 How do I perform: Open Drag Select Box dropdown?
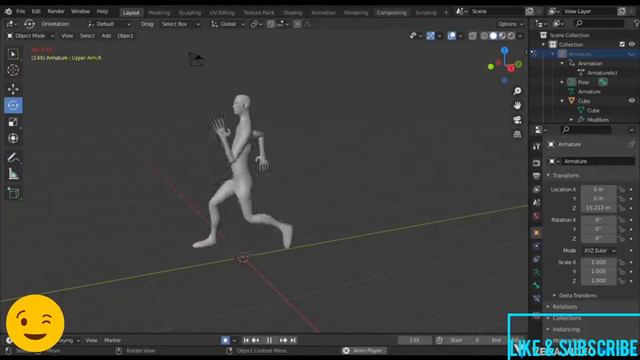tap(180, 24)
